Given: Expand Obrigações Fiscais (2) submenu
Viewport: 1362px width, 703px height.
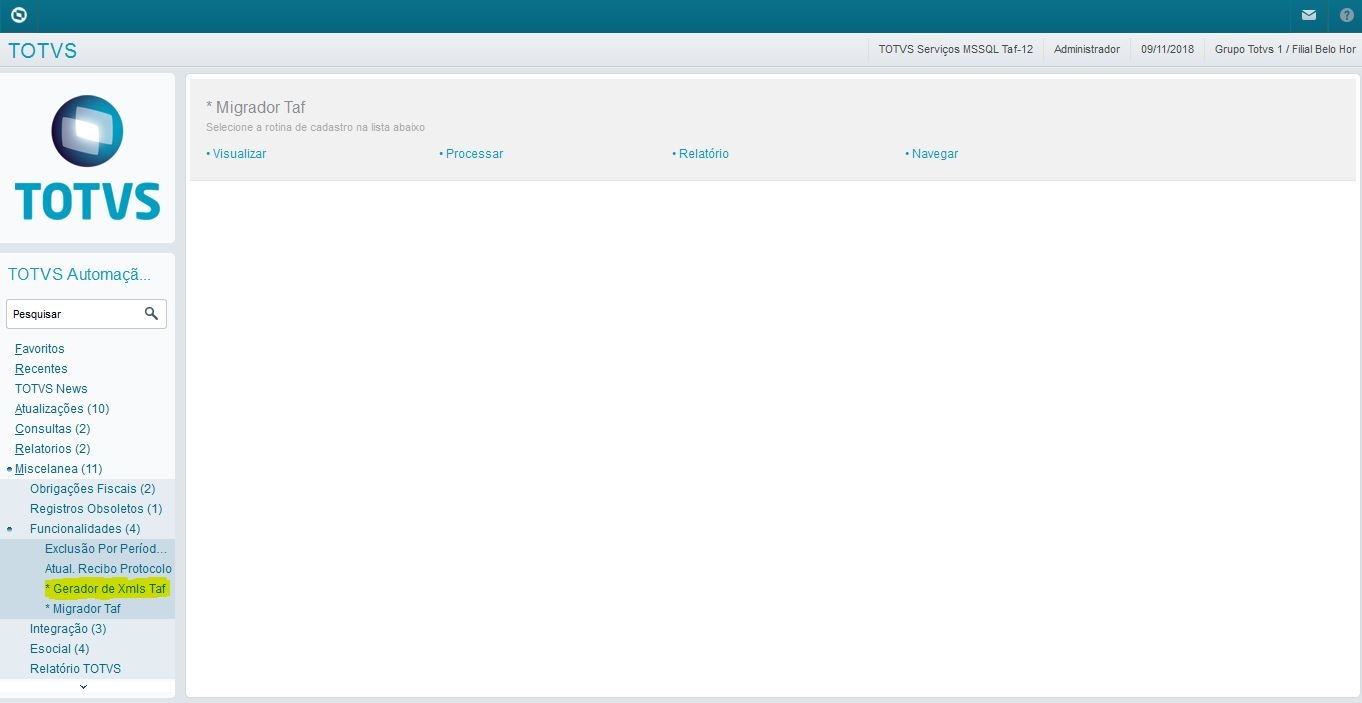Looking at the screenshot, I should (92, 489).
